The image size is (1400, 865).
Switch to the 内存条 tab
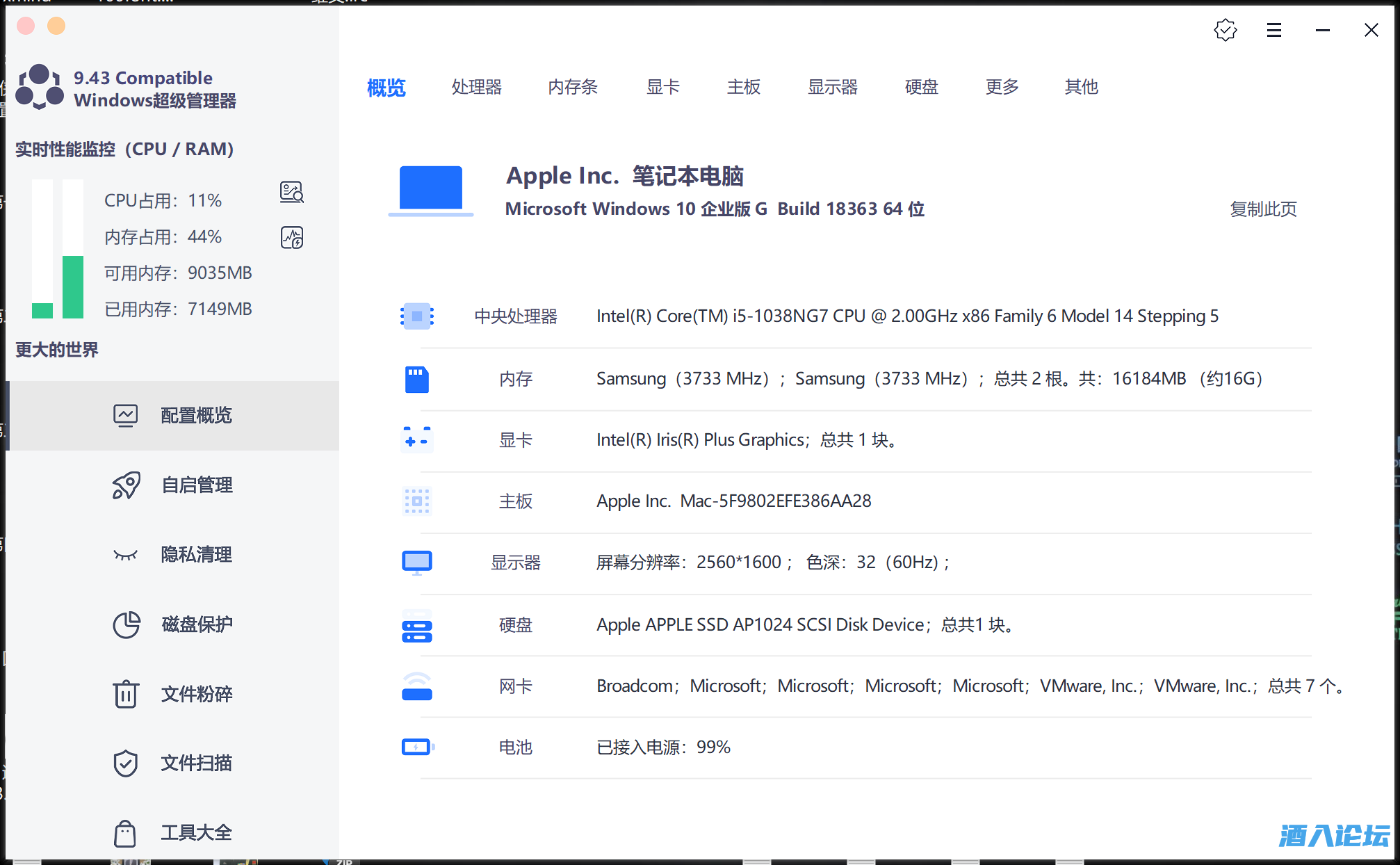coord(572,87)
